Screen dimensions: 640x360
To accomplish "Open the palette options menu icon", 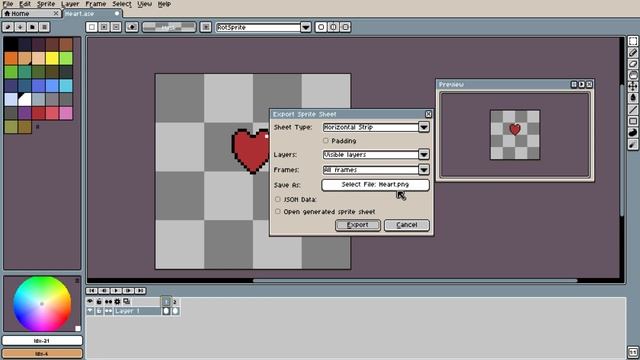I will 44,27.
